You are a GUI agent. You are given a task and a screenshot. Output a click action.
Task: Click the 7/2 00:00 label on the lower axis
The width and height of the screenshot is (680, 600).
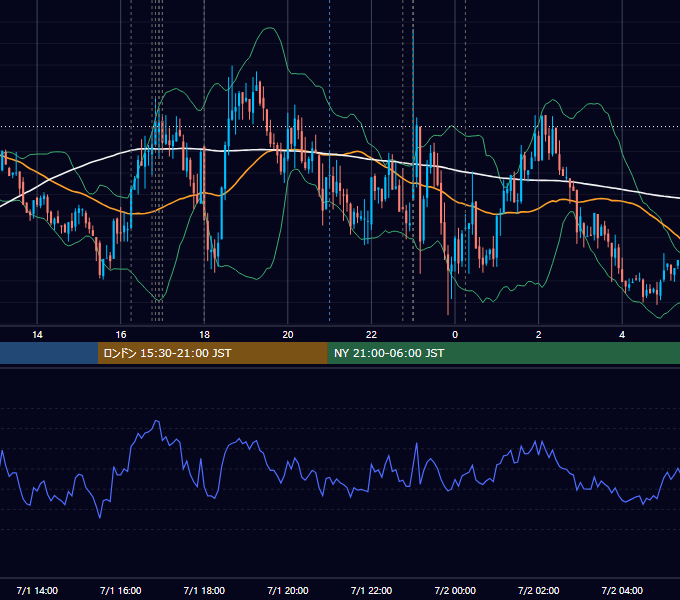(x=455, y=590)
